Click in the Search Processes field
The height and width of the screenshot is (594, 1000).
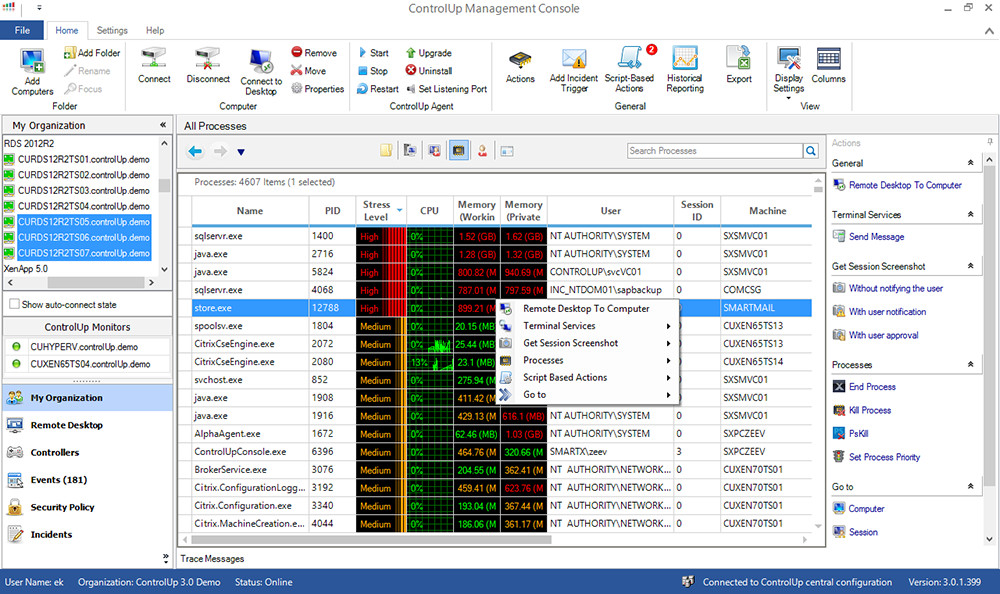pyautogui.click(x=715, y=151)
